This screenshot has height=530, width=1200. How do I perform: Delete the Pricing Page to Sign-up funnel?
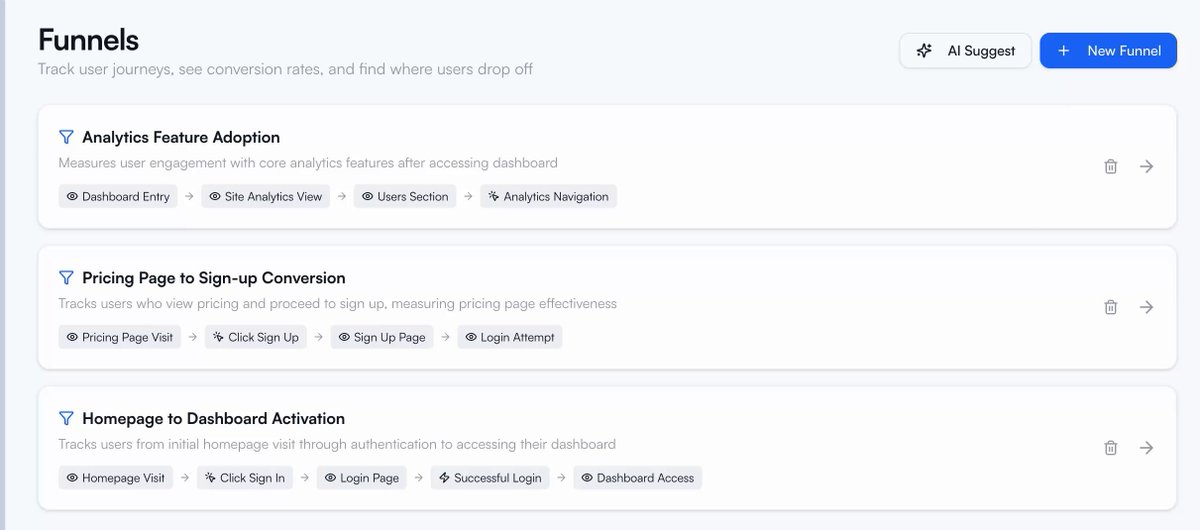1110,307
